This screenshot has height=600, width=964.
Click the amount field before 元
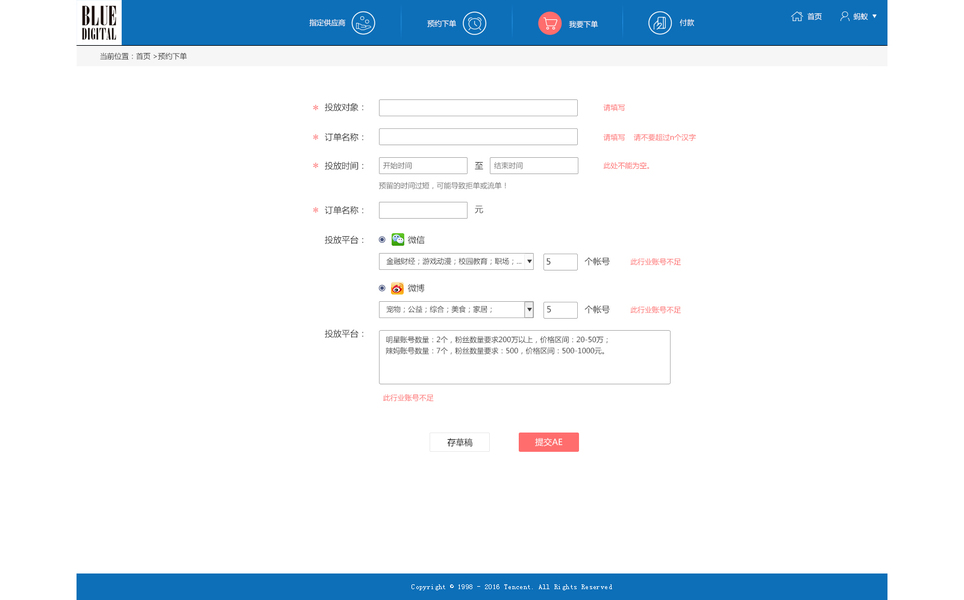pyautogui.click(x=423, y=210)
